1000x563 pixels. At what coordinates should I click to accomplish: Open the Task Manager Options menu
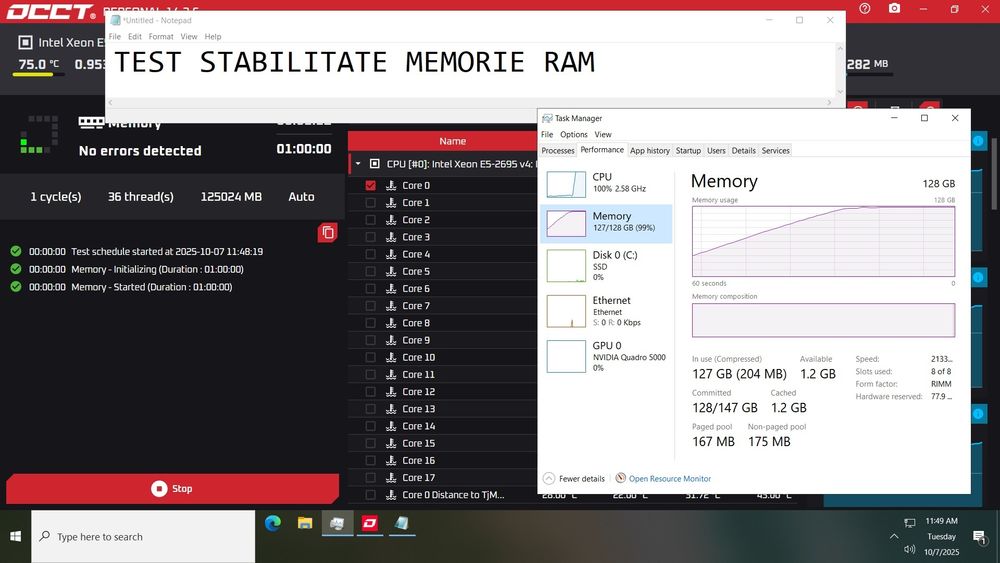573,135
